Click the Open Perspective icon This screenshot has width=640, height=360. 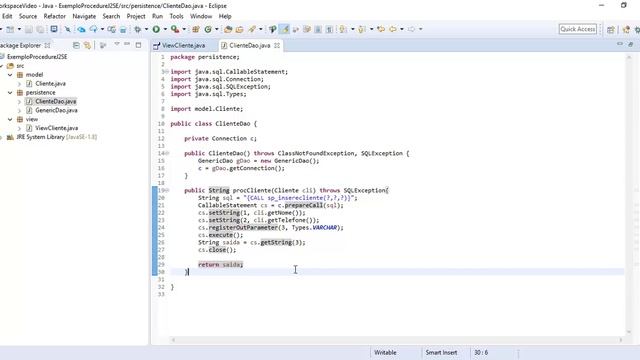coord(611,29)
